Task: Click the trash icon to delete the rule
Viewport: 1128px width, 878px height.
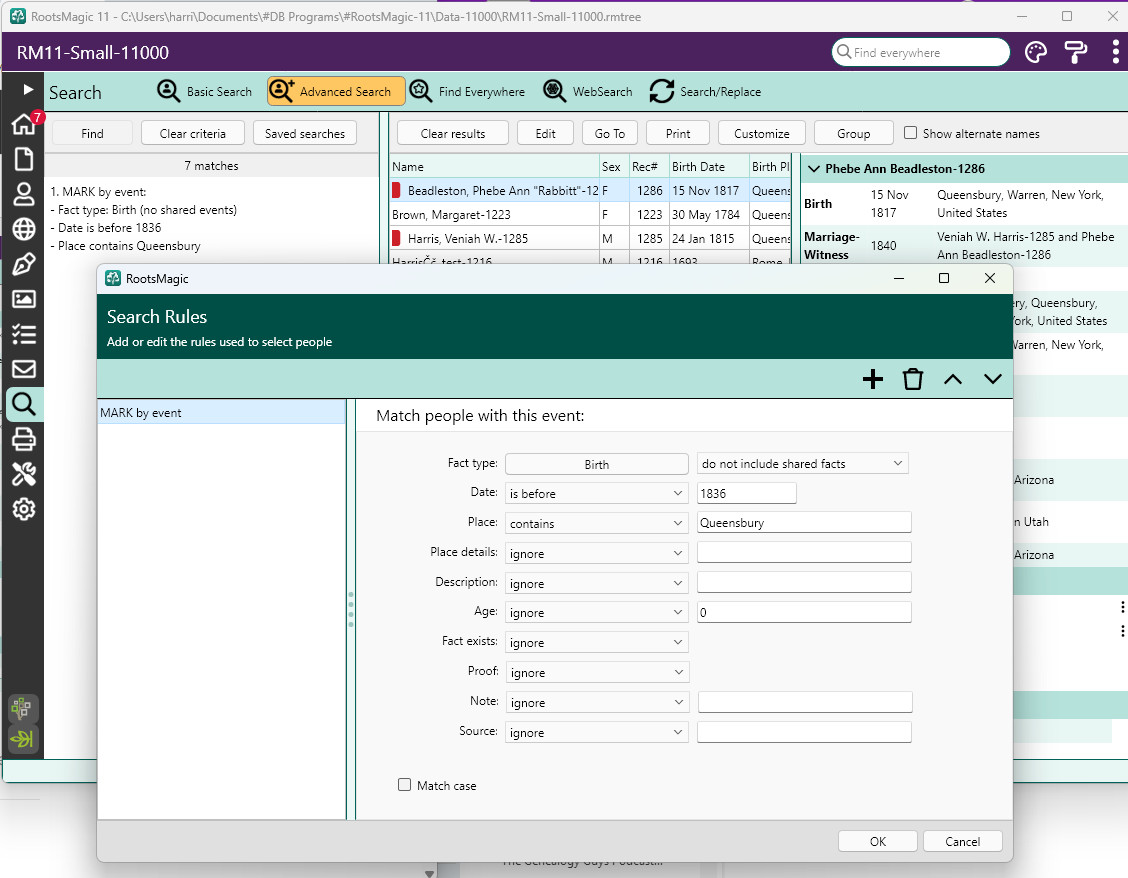Action: 913,379
